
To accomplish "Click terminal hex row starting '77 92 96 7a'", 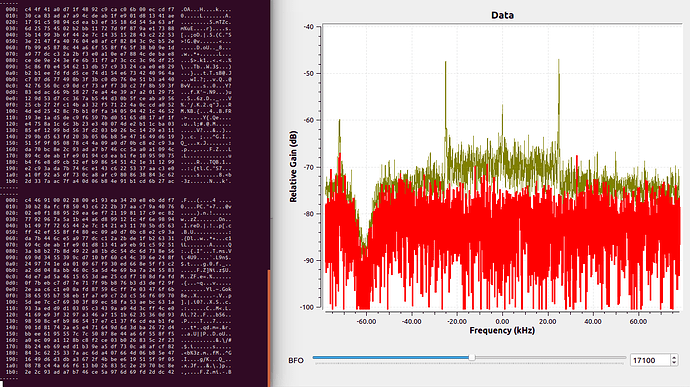I will point(118,219).
